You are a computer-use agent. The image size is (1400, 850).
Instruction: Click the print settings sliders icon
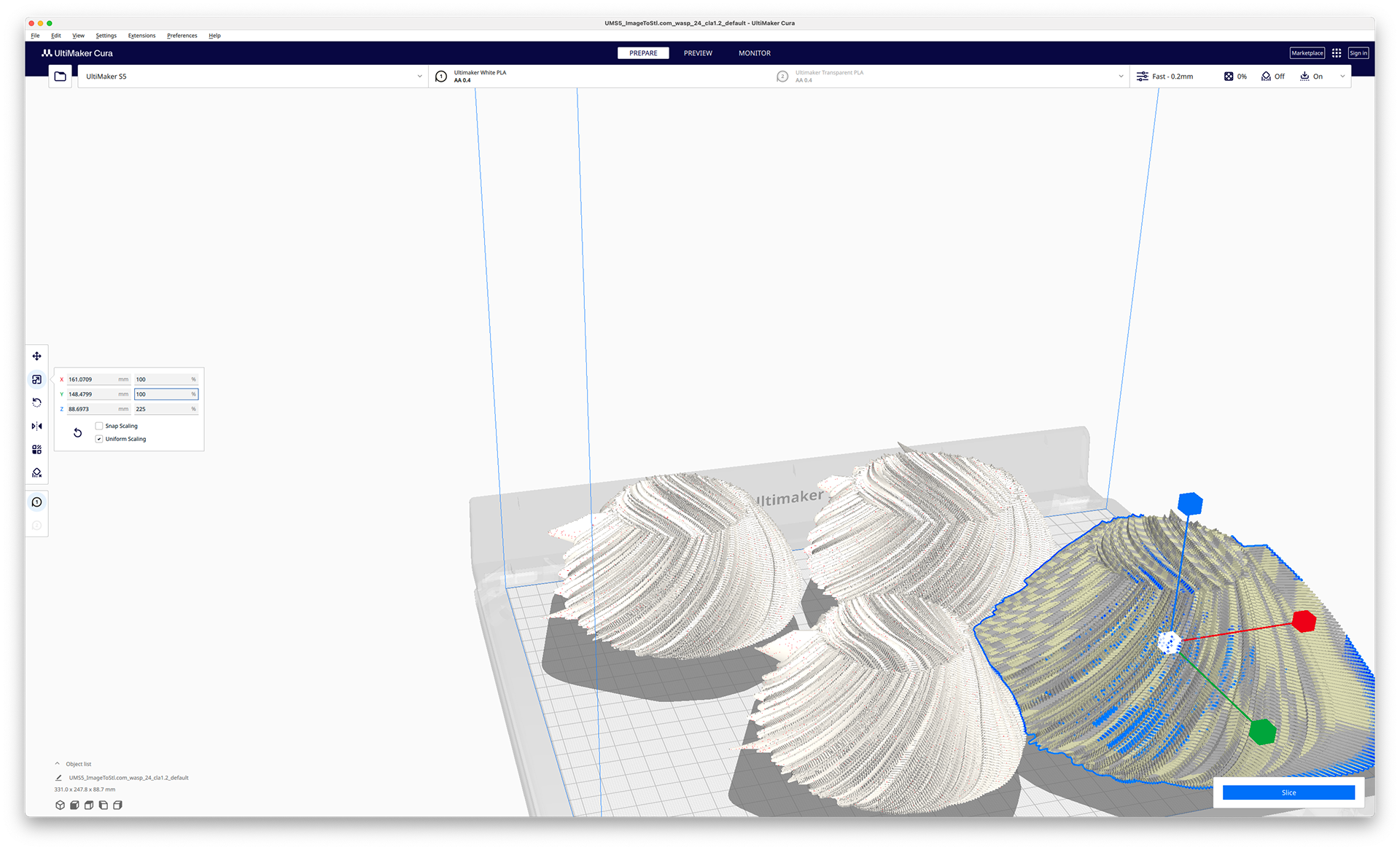coord(1142,77)
